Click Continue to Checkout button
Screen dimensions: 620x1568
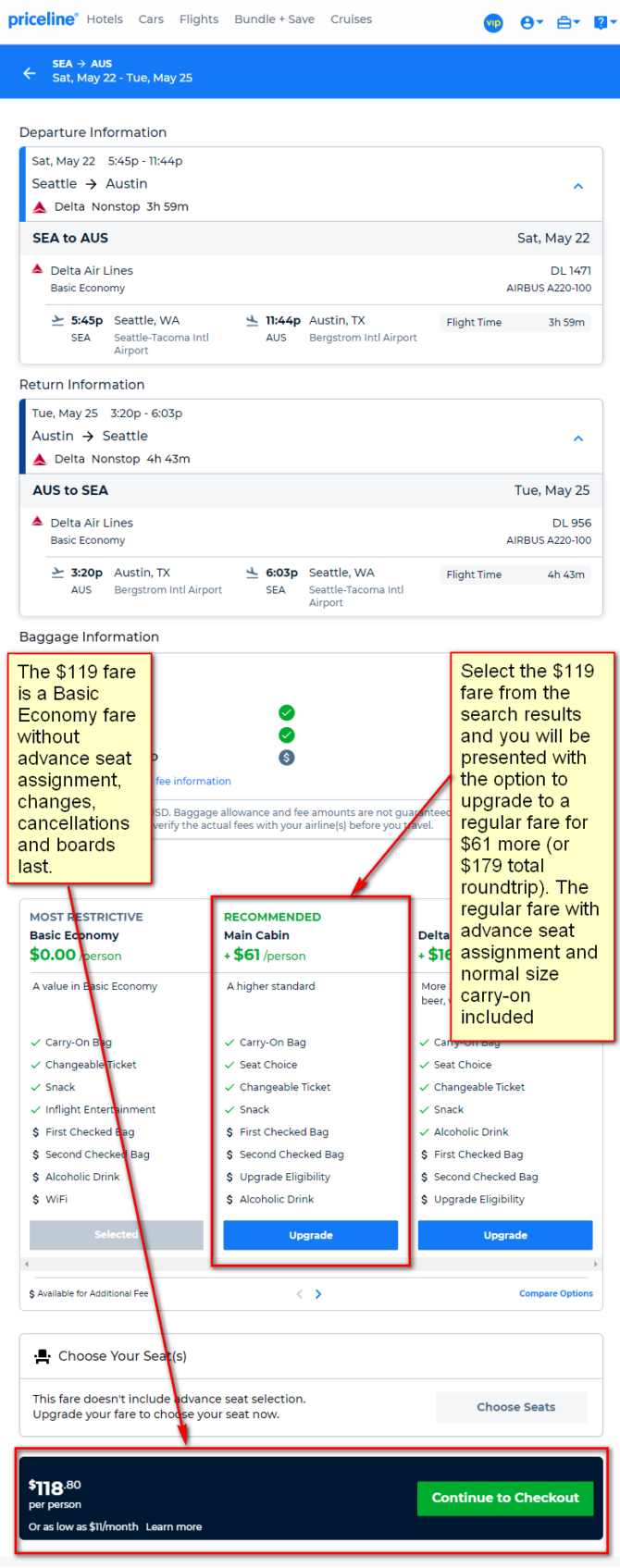[505, 1498]
